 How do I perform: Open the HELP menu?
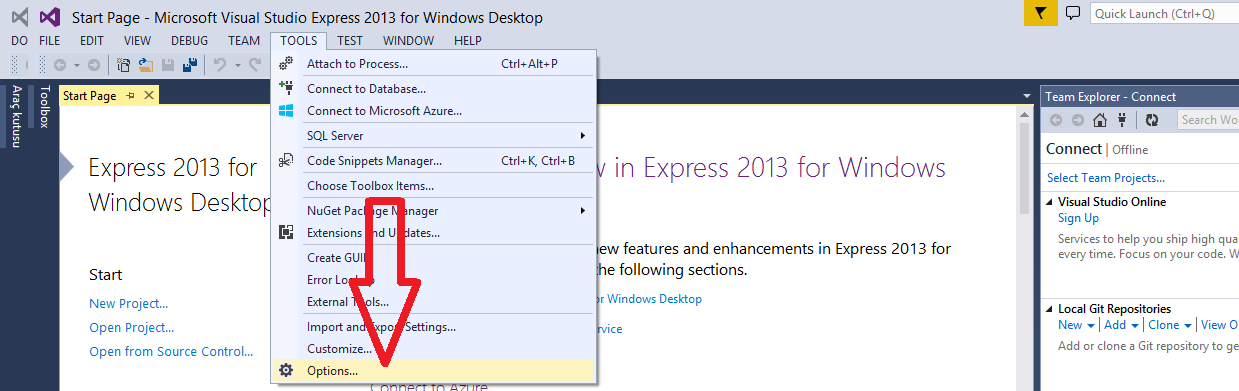pyautogui.click(x=468, y=41)
